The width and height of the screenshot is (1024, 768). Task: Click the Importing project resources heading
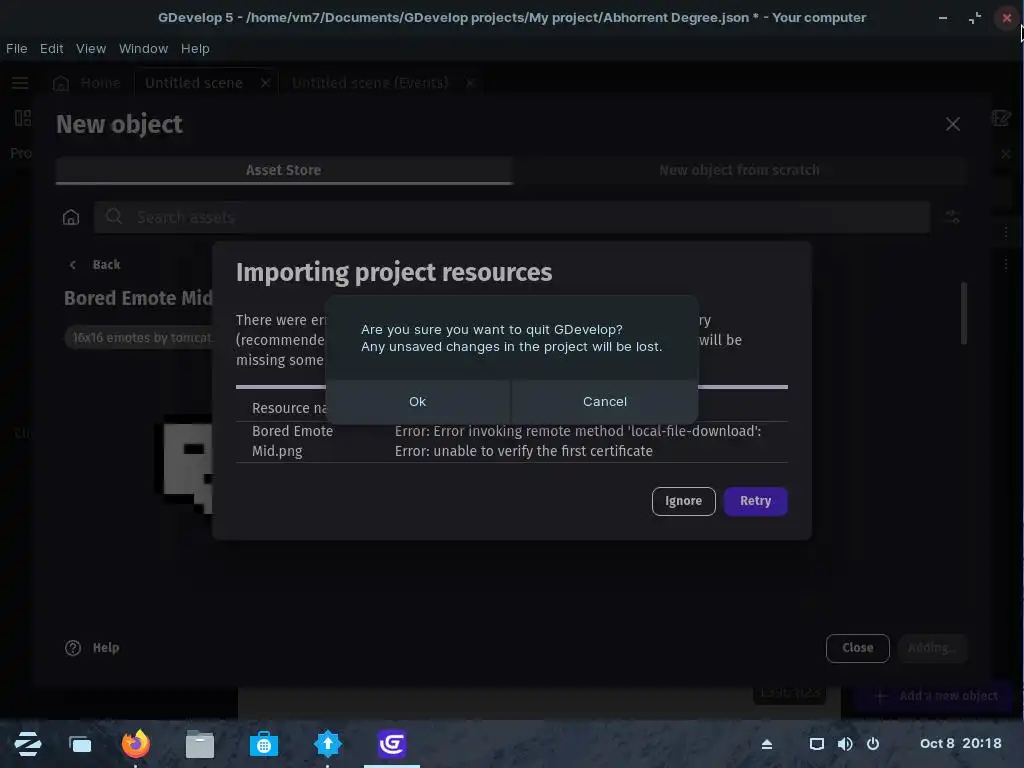point(394,272)
